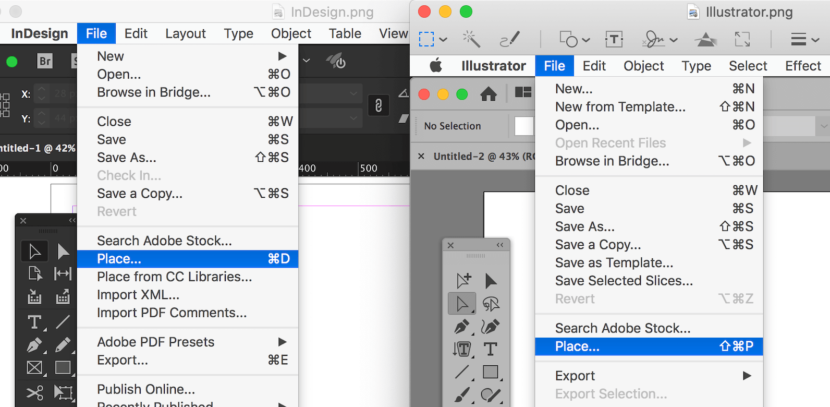Select Illustrator's Rectangle tool

point(490,372)
